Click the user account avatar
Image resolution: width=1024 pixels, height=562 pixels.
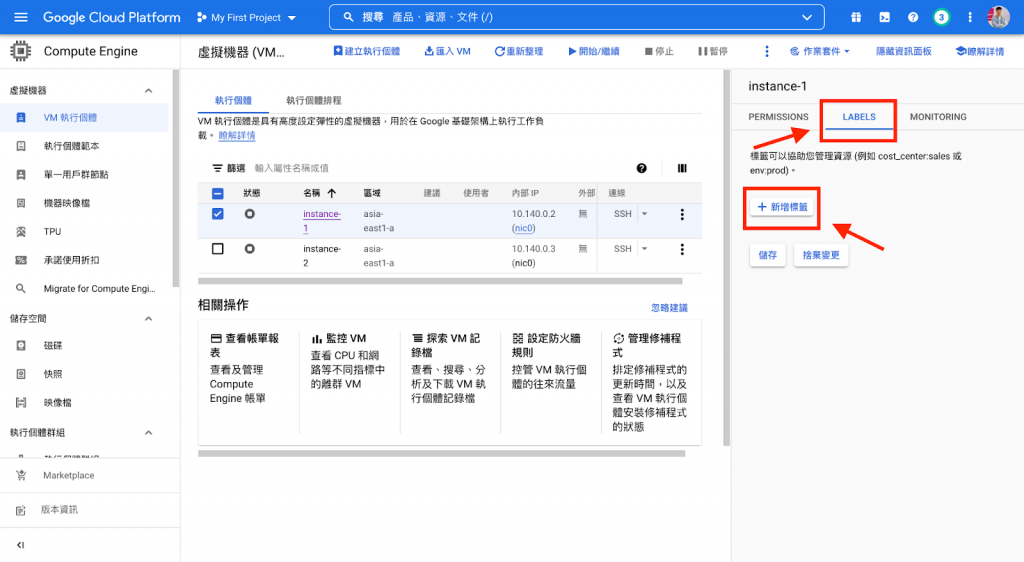(998, 18)
